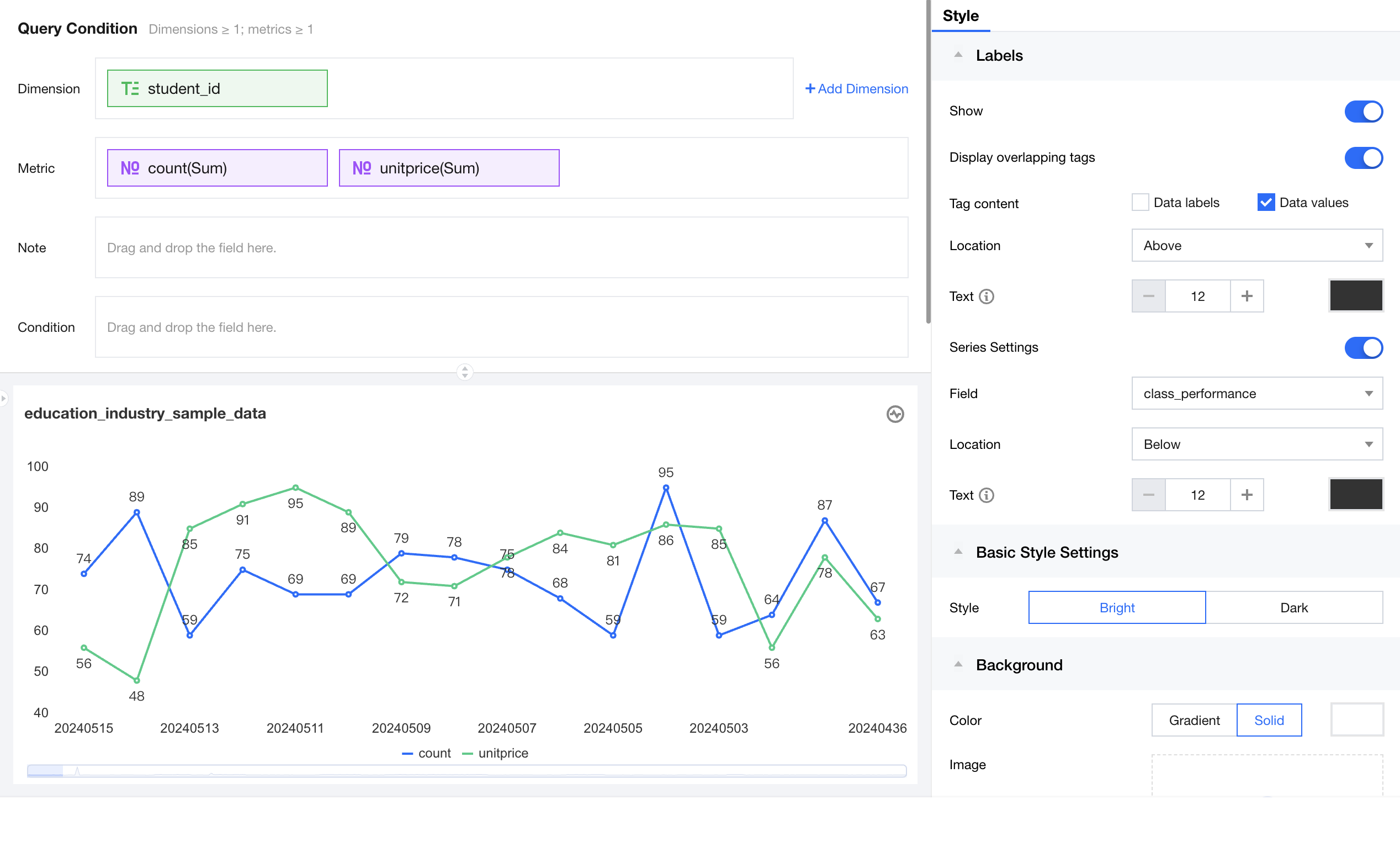Viewport: 1400px width, 847px height.
Task: Open the labels Location dropdown showing Above
Action: point(1256,246)
